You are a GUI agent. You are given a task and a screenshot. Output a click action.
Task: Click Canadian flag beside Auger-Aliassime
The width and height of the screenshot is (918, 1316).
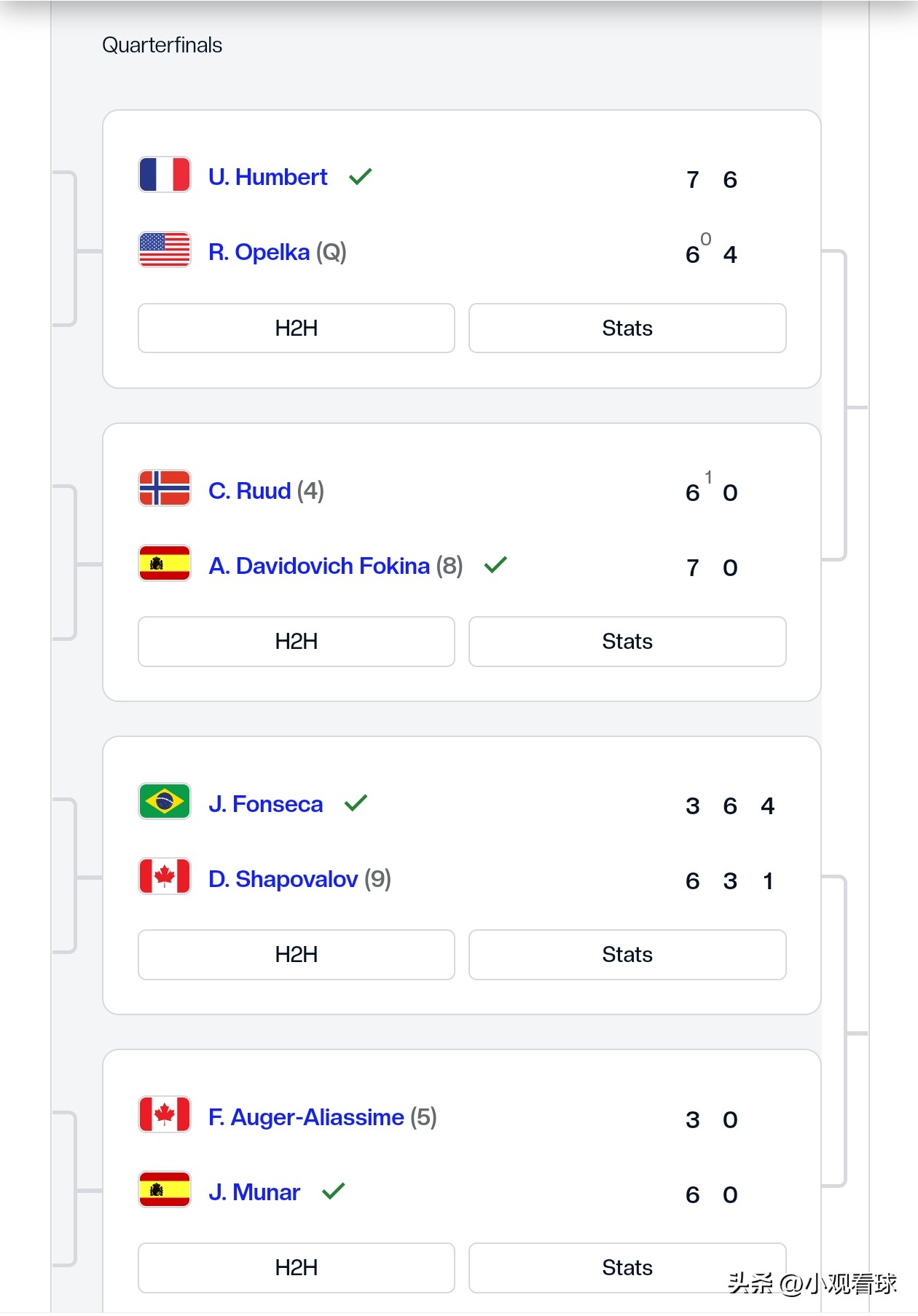pyautogui.click(x=165, y=1114)
